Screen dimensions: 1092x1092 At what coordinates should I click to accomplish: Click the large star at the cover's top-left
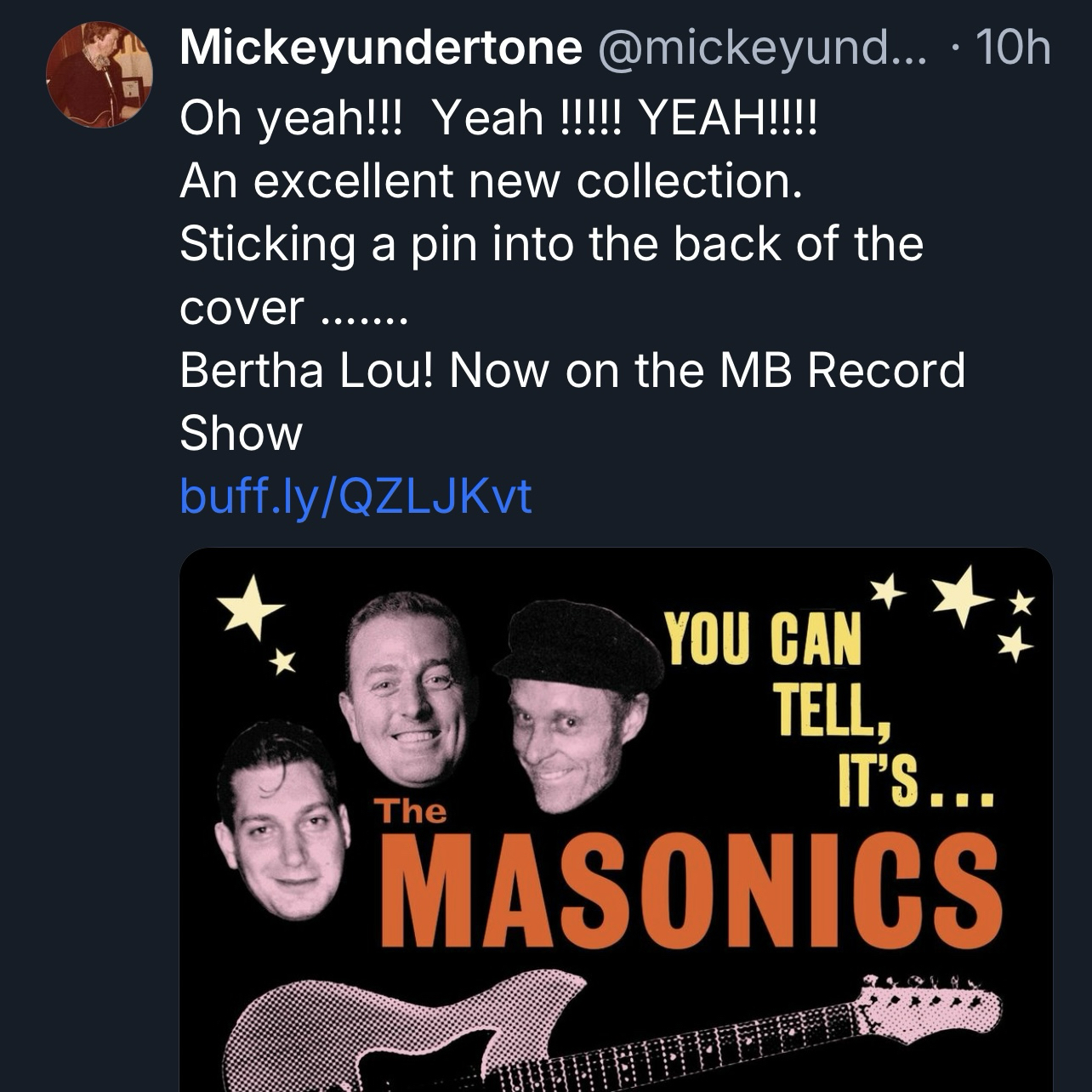point(249,606)
